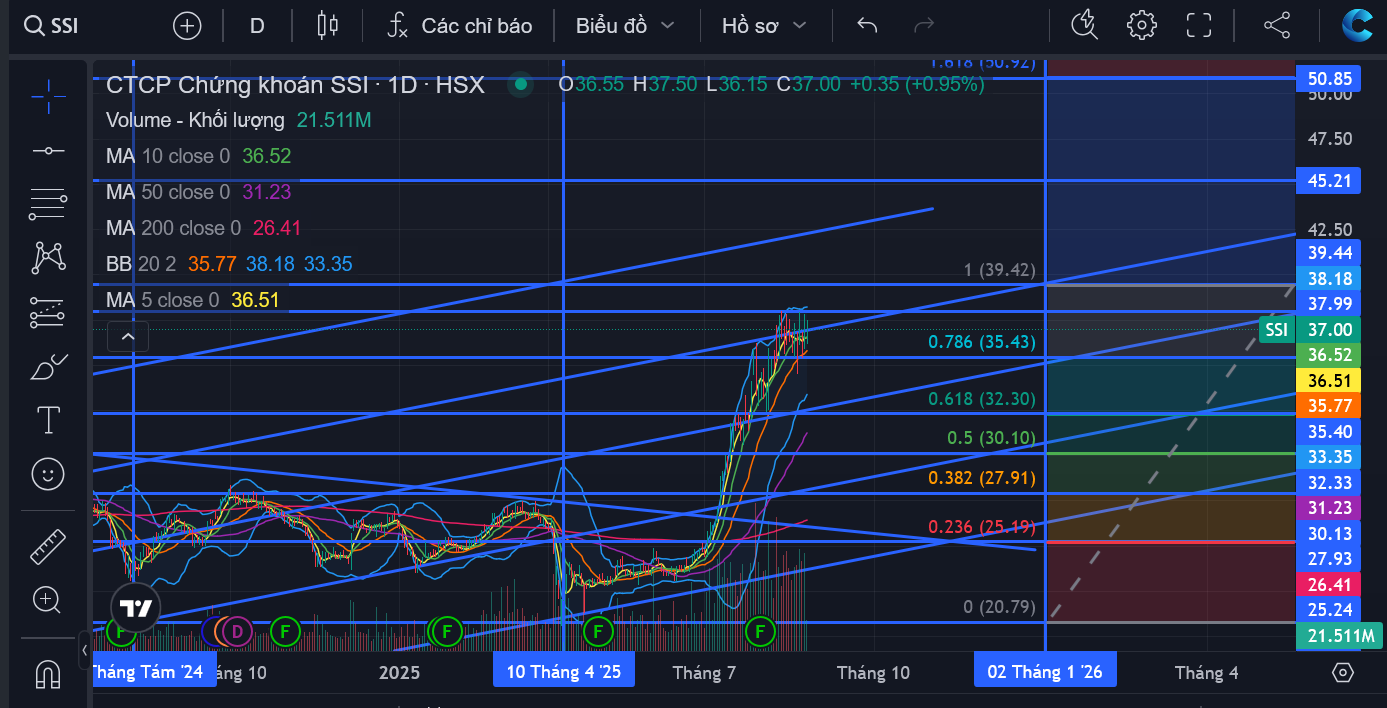Click the 50.85 price label on the axis

[1328, 79]
